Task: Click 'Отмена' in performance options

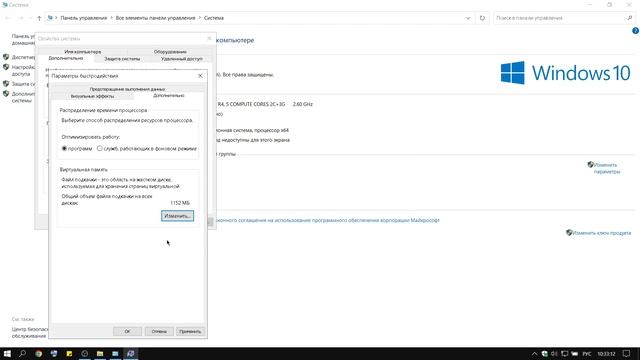Action: tap(159, 331)
